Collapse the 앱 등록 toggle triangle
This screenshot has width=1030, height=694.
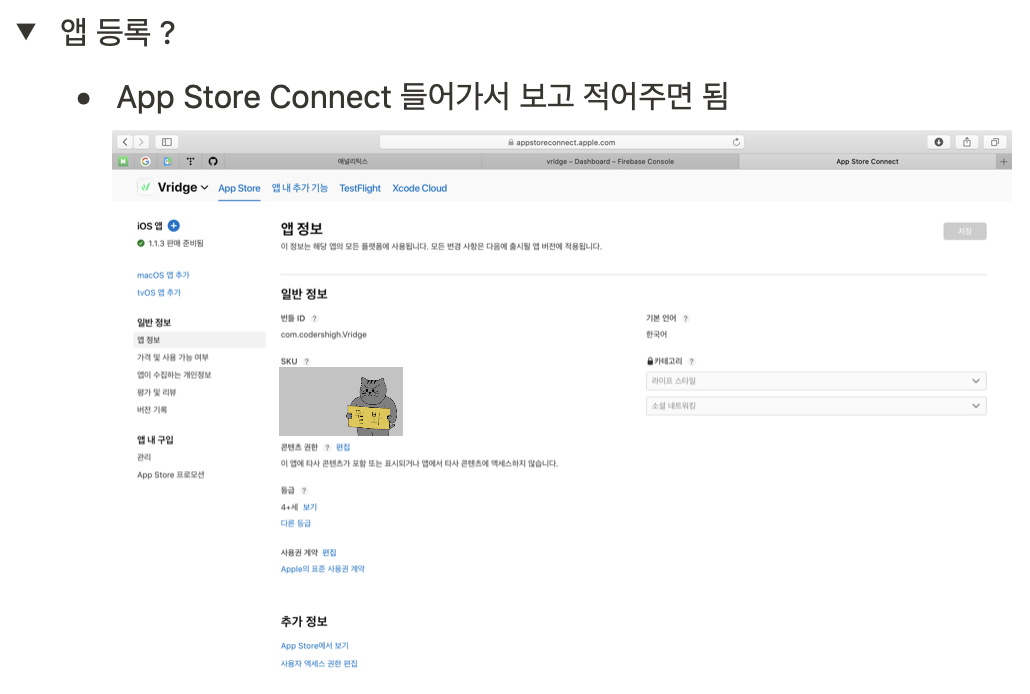[26, 31]
